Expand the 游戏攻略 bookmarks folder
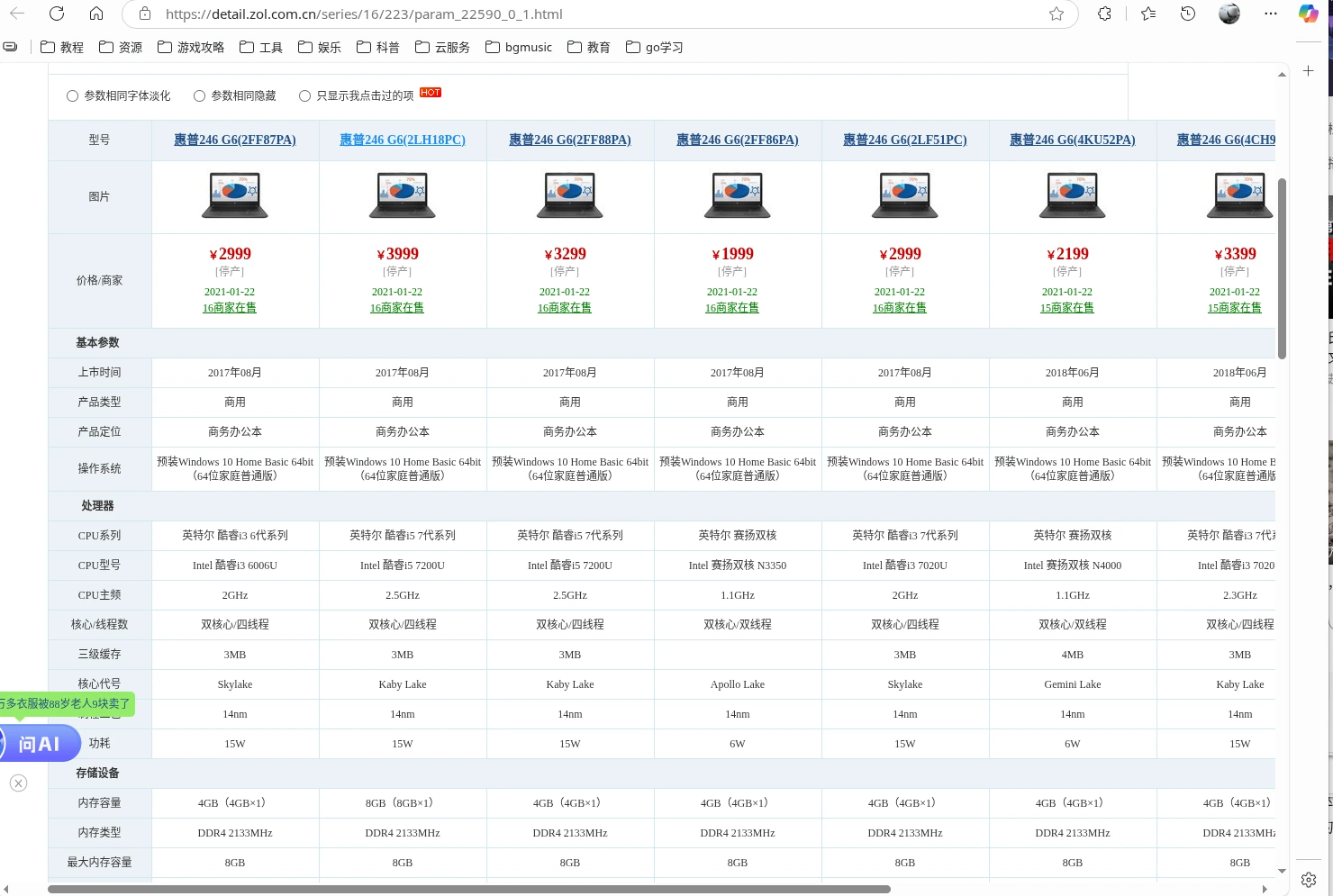This screenshot has width=1333, height=896. (x=191, y=47)
